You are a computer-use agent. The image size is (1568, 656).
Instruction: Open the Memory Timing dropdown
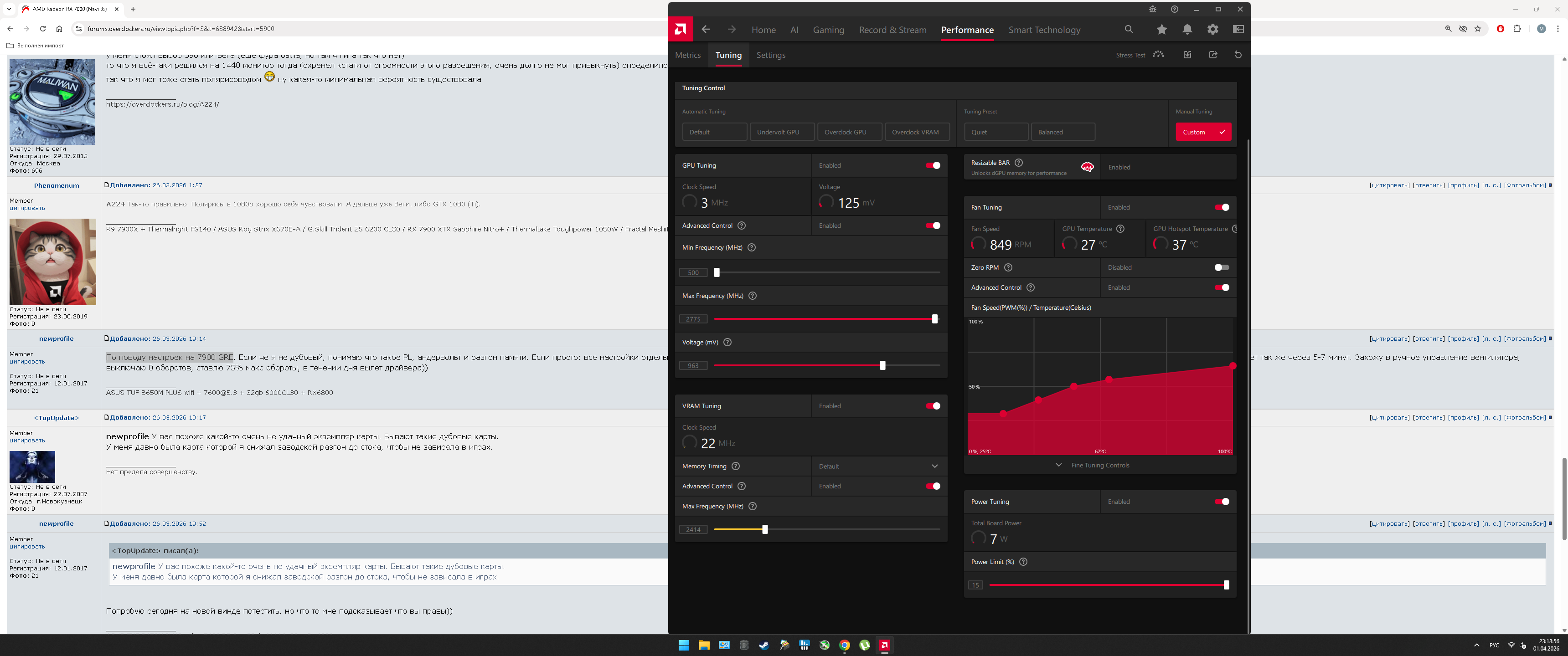coord(879,466)
